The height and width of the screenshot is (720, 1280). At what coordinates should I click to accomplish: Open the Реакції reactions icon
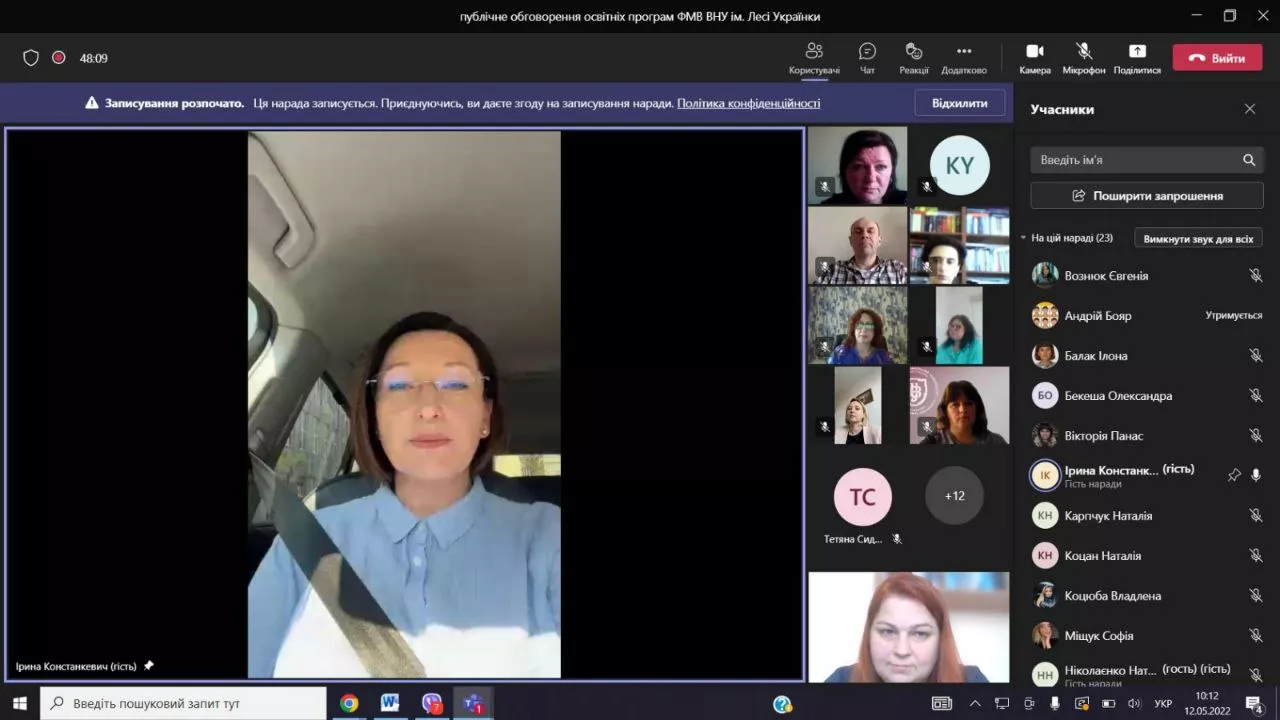point(913,52)
